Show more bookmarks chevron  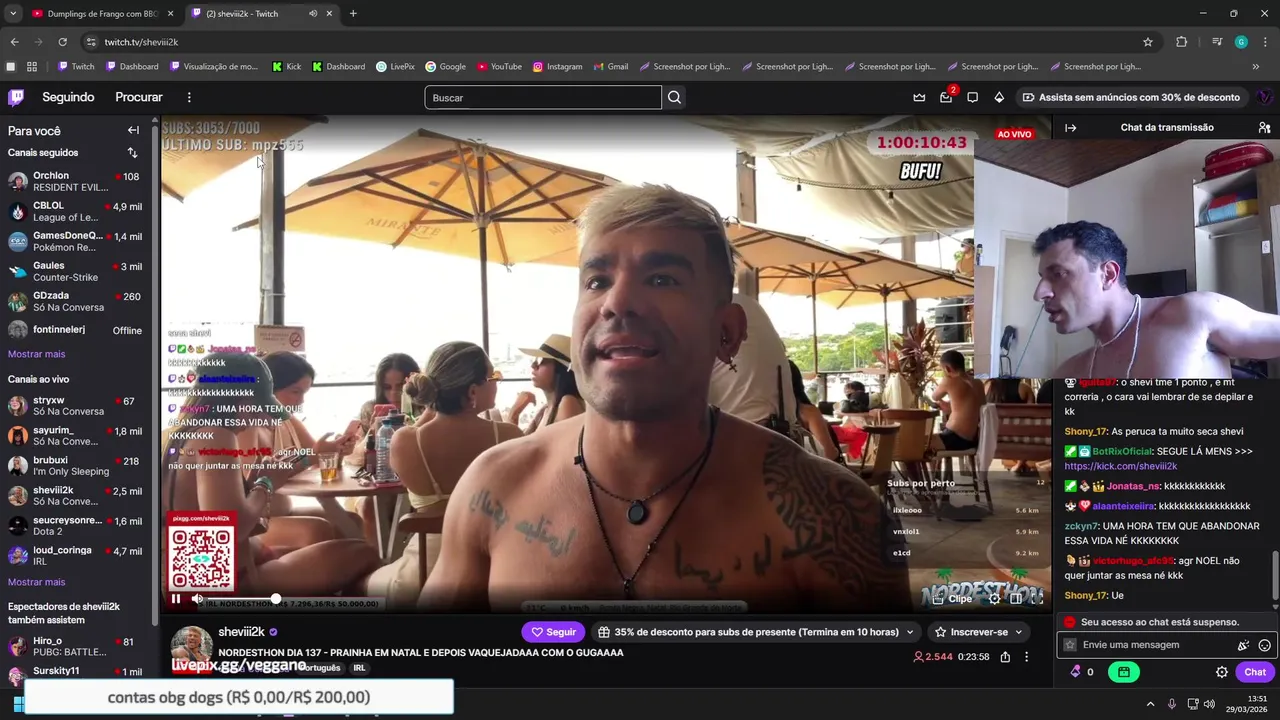pyautogui.click(x=1256, y=66)
